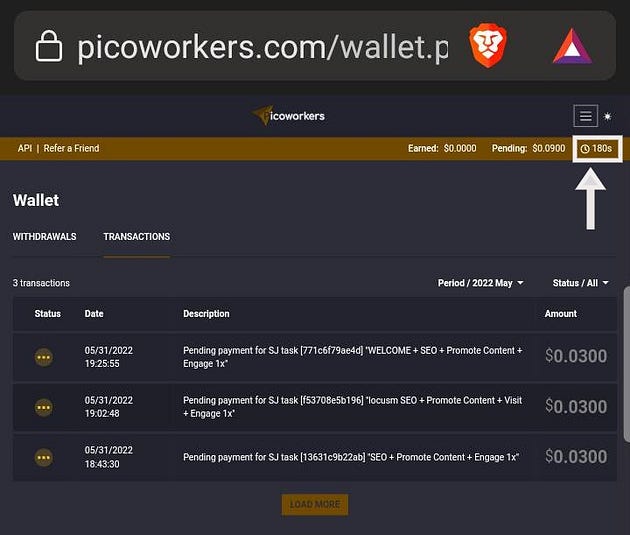Open the Status / All dropdown
The image size is (630, 535).
pos(581,283)
